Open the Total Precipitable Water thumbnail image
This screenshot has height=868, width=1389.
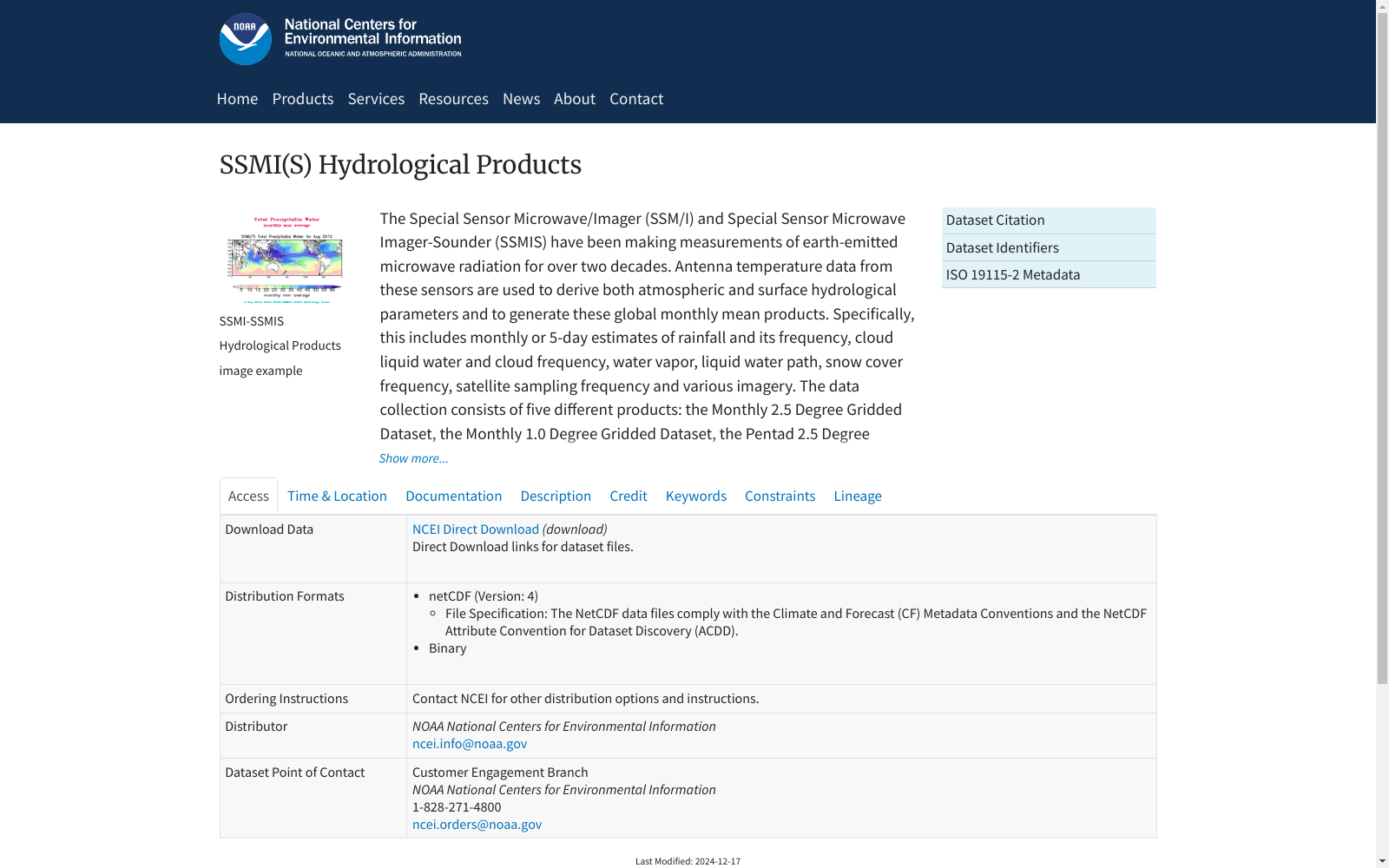(286, 260)
